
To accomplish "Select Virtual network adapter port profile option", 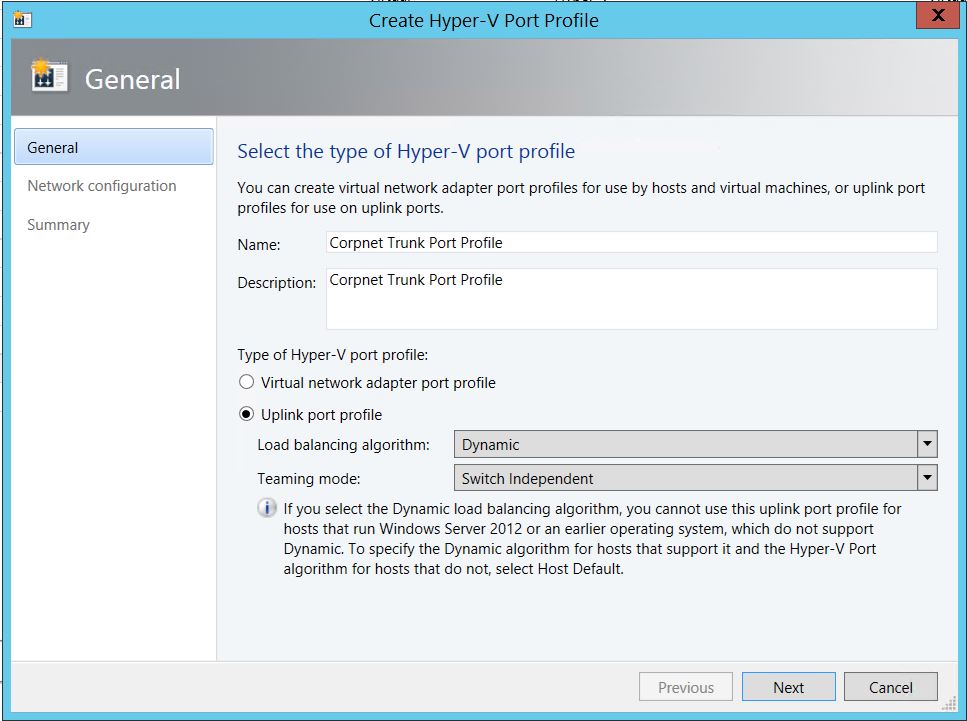I will point(247,382).
